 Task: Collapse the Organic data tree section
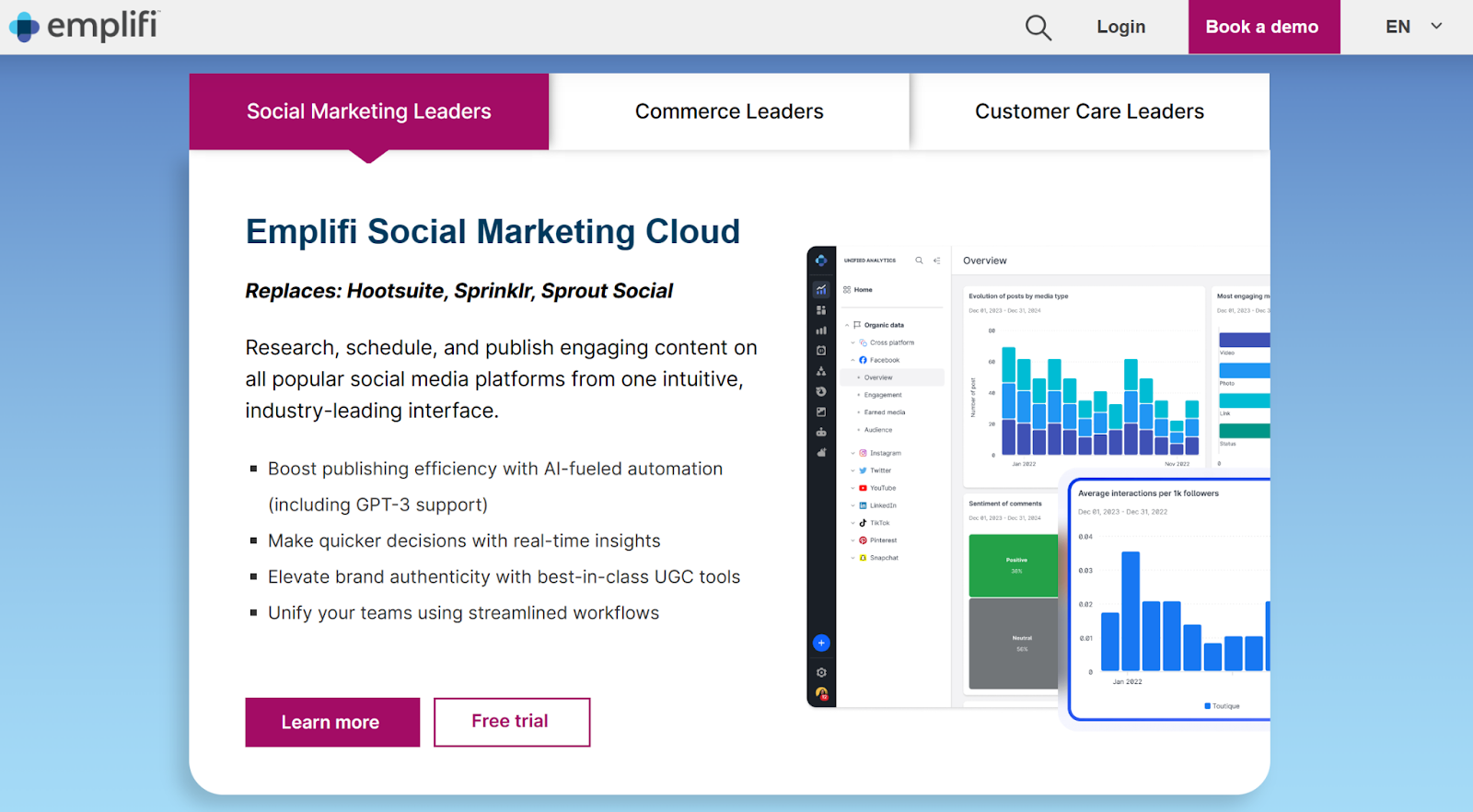[847, 325]
